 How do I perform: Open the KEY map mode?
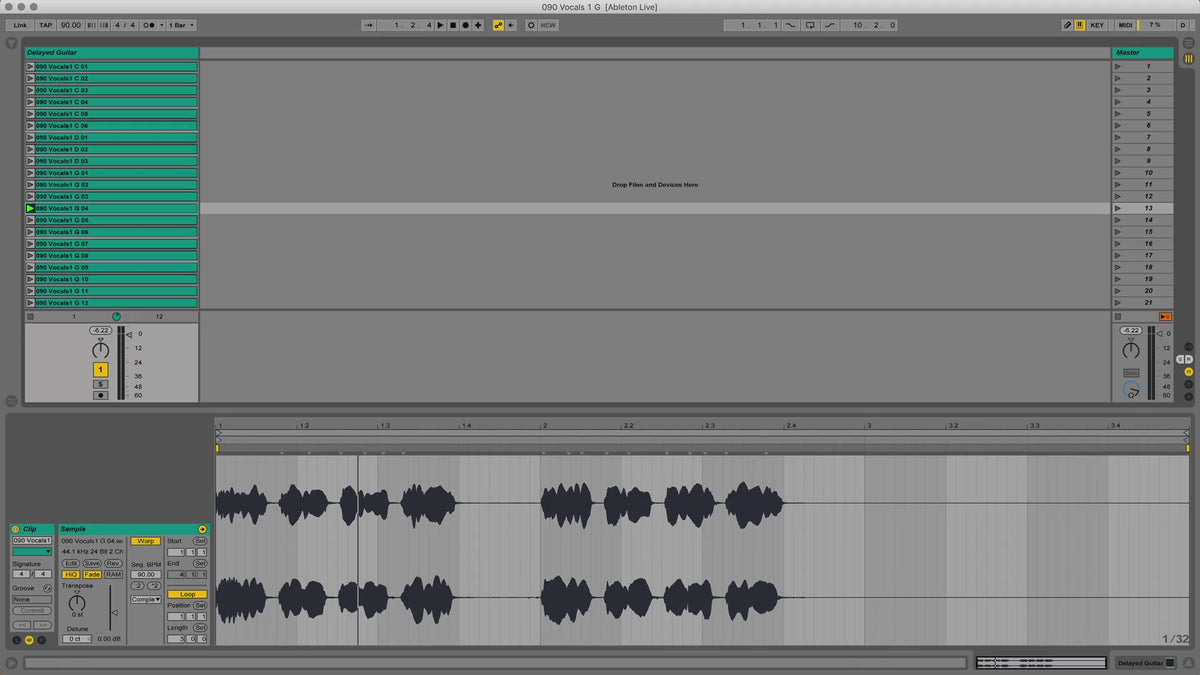[x=1097, y=25]
